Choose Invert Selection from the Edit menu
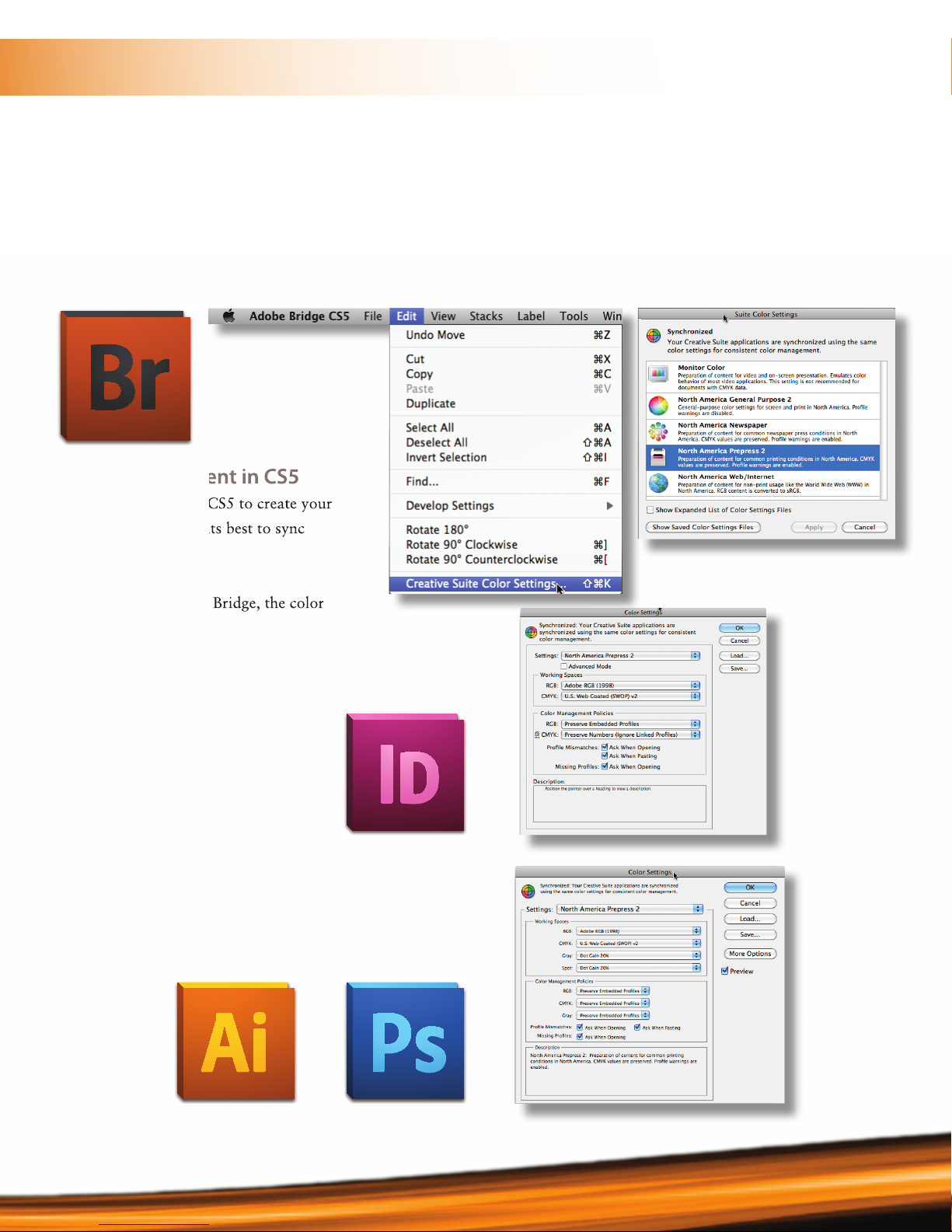Image resolution: width=952 pixels, height=1232 pixels. [x=506, y=458]
